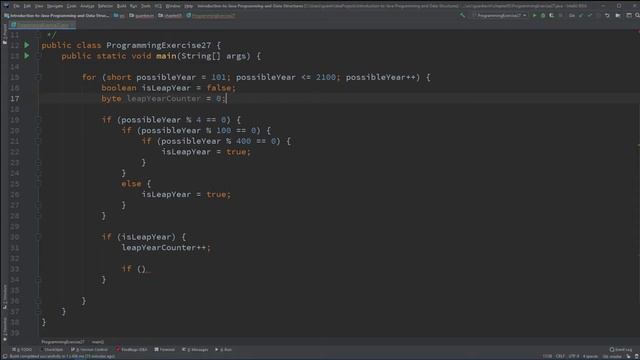The image size is (640, 360).
Task: Click inside the empty 'if ()' parentheses
Action: [x=142, y=269]
